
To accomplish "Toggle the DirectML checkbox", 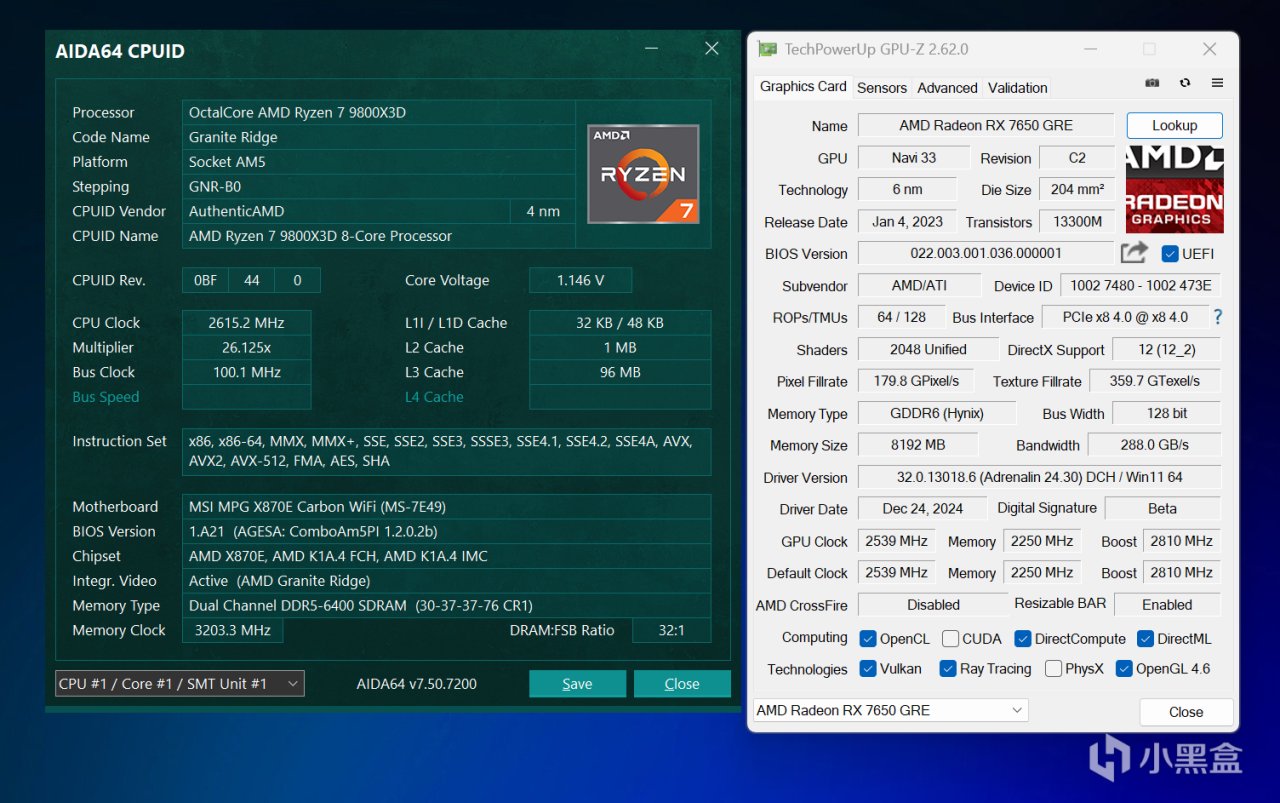I will tap(1145, 638).
